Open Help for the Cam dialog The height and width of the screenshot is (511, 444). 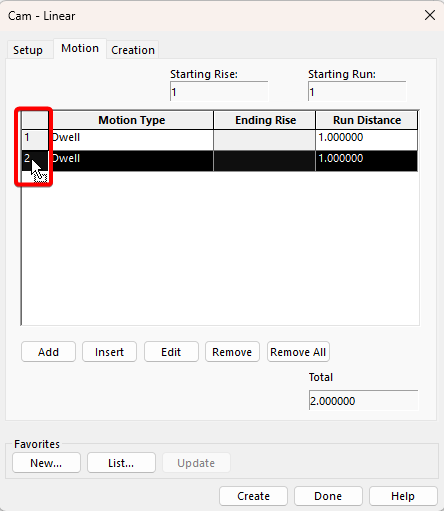[403, 496]
